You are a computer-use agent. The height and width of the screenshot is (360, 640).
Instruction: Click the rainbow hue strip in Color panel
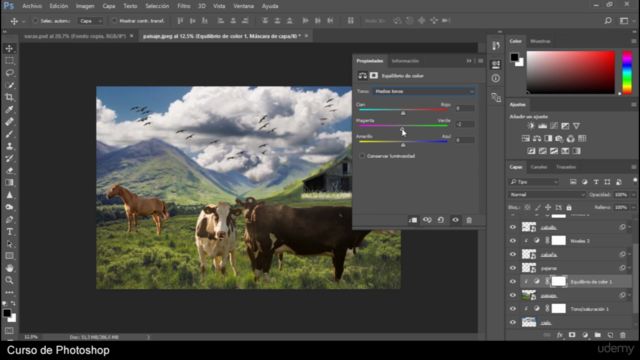point(627,73)
